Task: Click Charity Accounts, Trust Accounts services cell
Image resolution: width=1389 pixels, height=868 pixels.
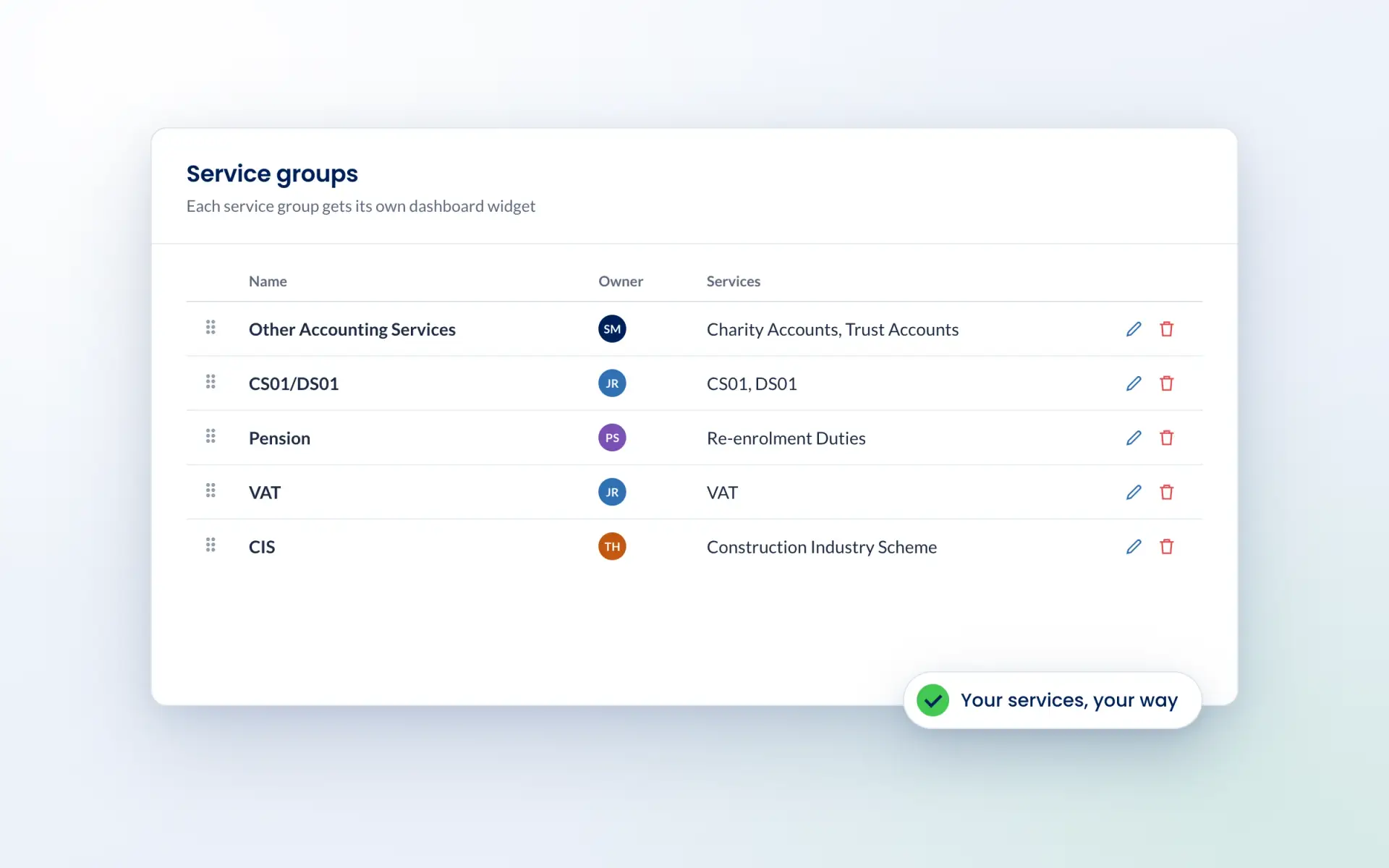Action: (833, 330)
